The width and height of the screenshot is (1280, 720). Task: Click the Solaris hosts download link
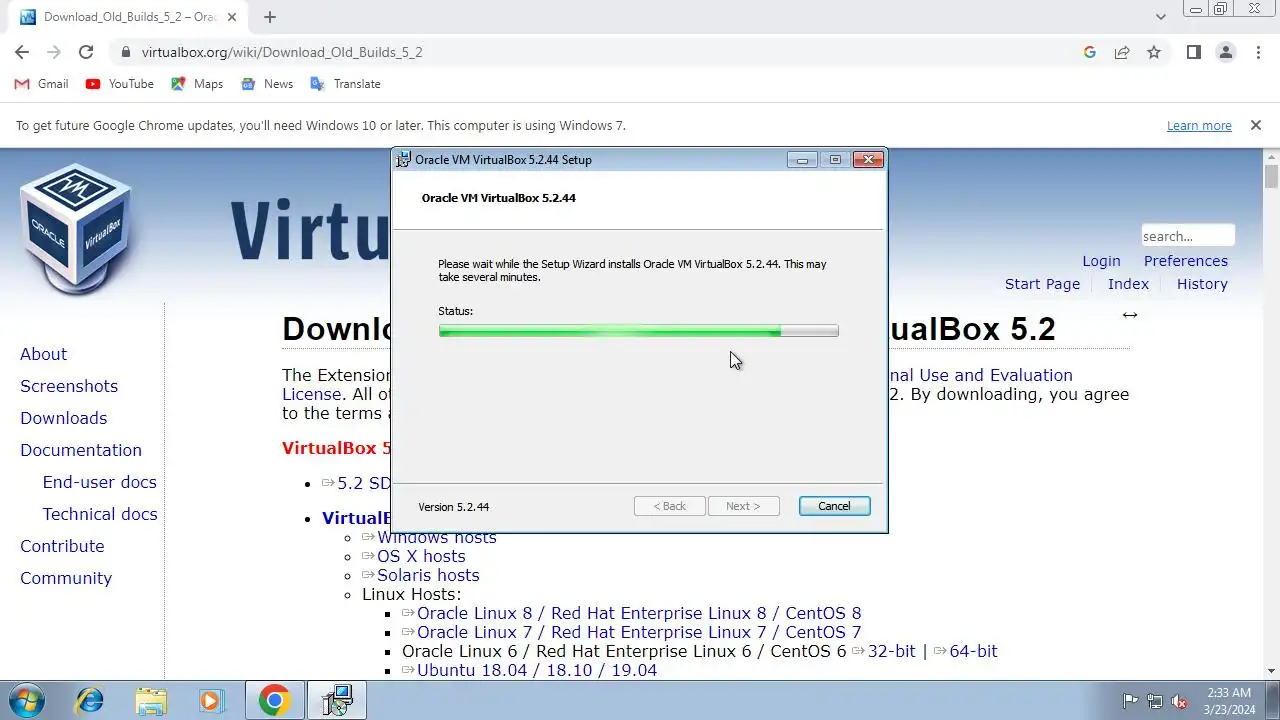(x=428, y=575)
